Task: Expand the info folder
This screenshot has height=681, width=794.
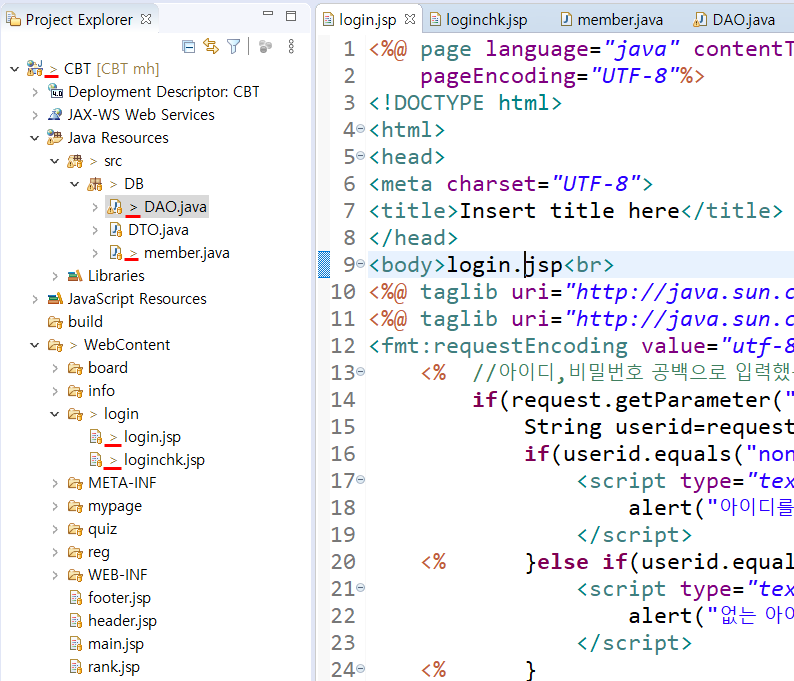Action: click(55, 391)
